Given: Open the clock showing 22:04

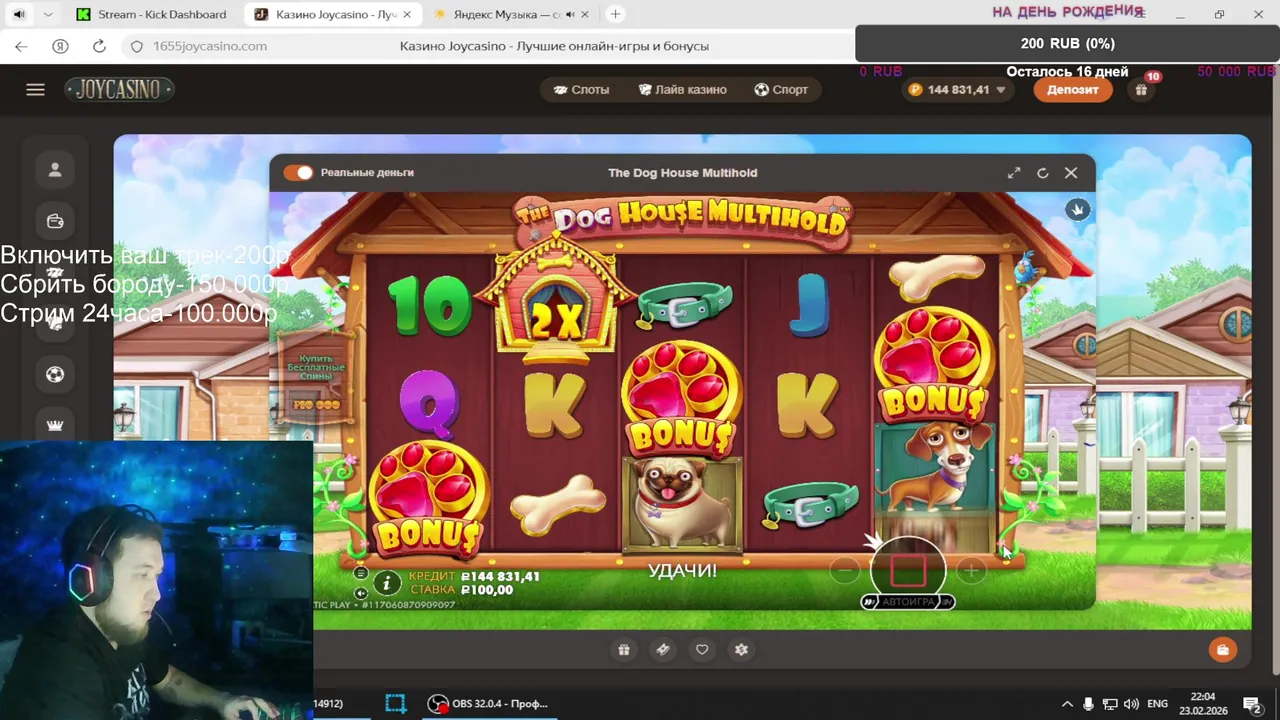Looking at the screenshot, I should click(1203, 703).
